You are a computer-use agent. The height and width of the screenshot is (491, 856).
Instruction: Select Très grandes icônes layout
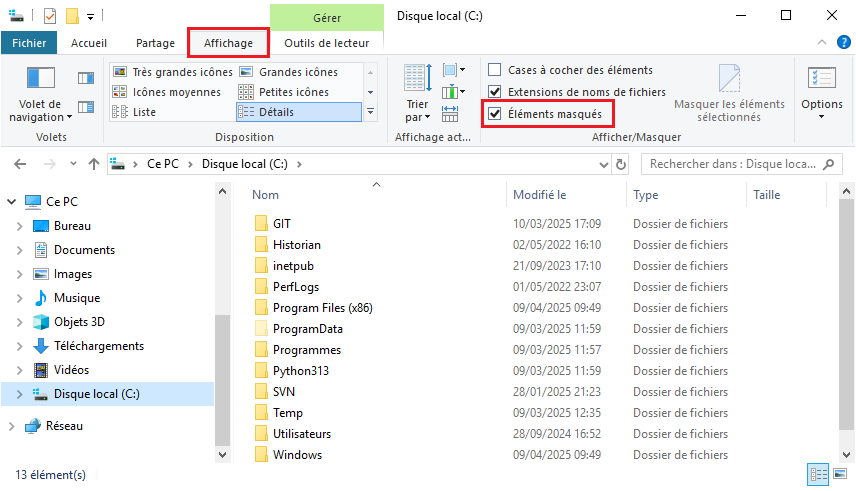tap(172, 72)
